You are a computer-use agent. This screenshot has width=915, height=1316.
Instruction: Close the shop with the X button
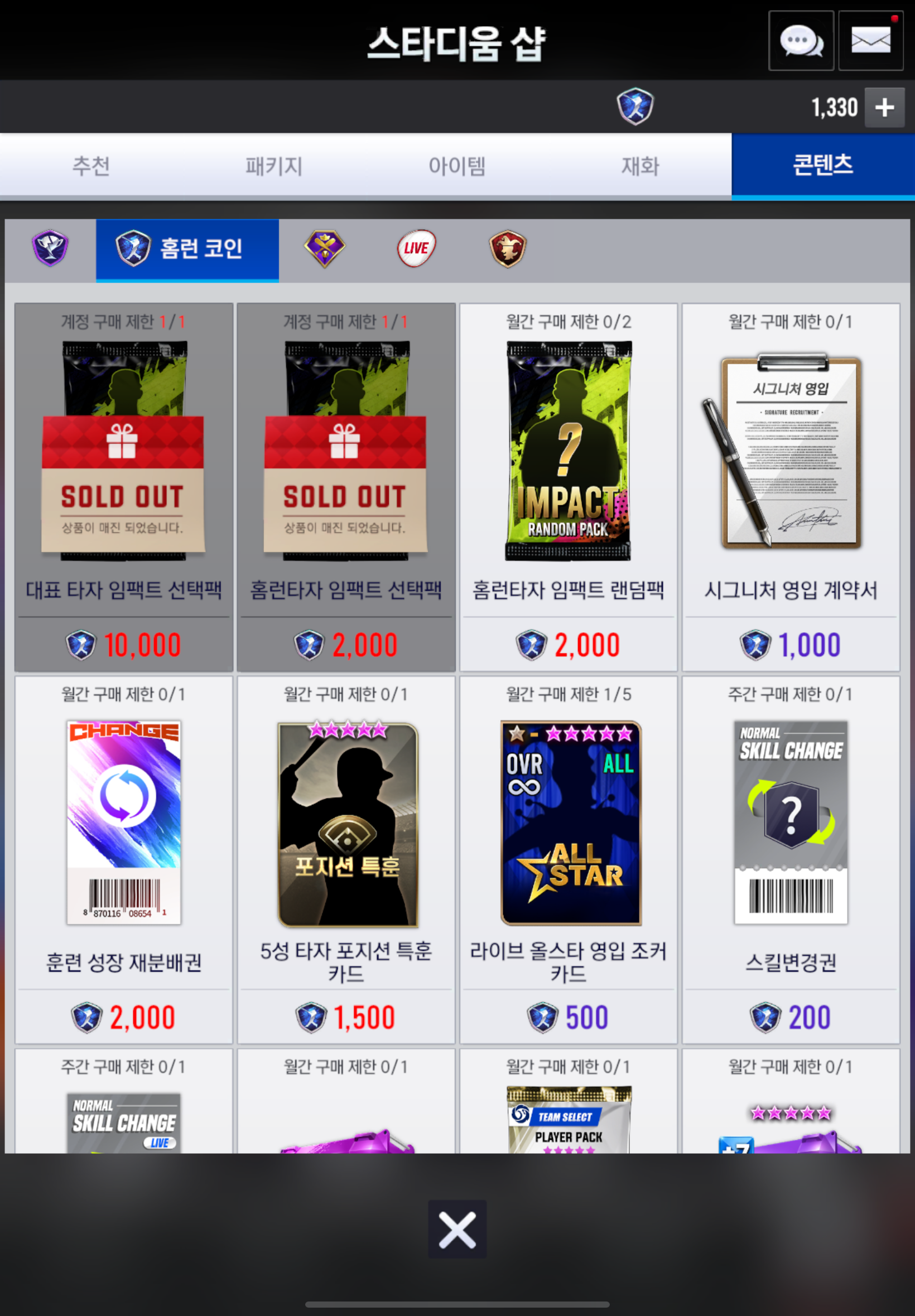(x=458, y=1229)
